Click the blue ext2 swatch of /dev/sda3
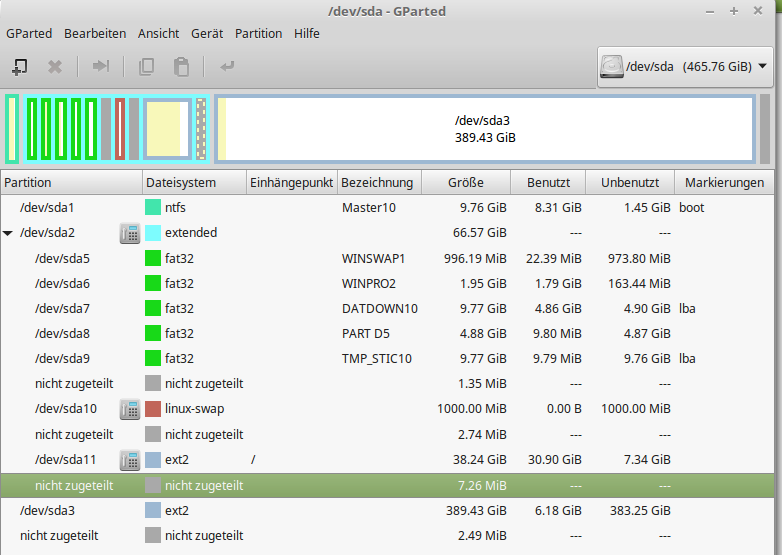The image size is (782, 555). 153,511
